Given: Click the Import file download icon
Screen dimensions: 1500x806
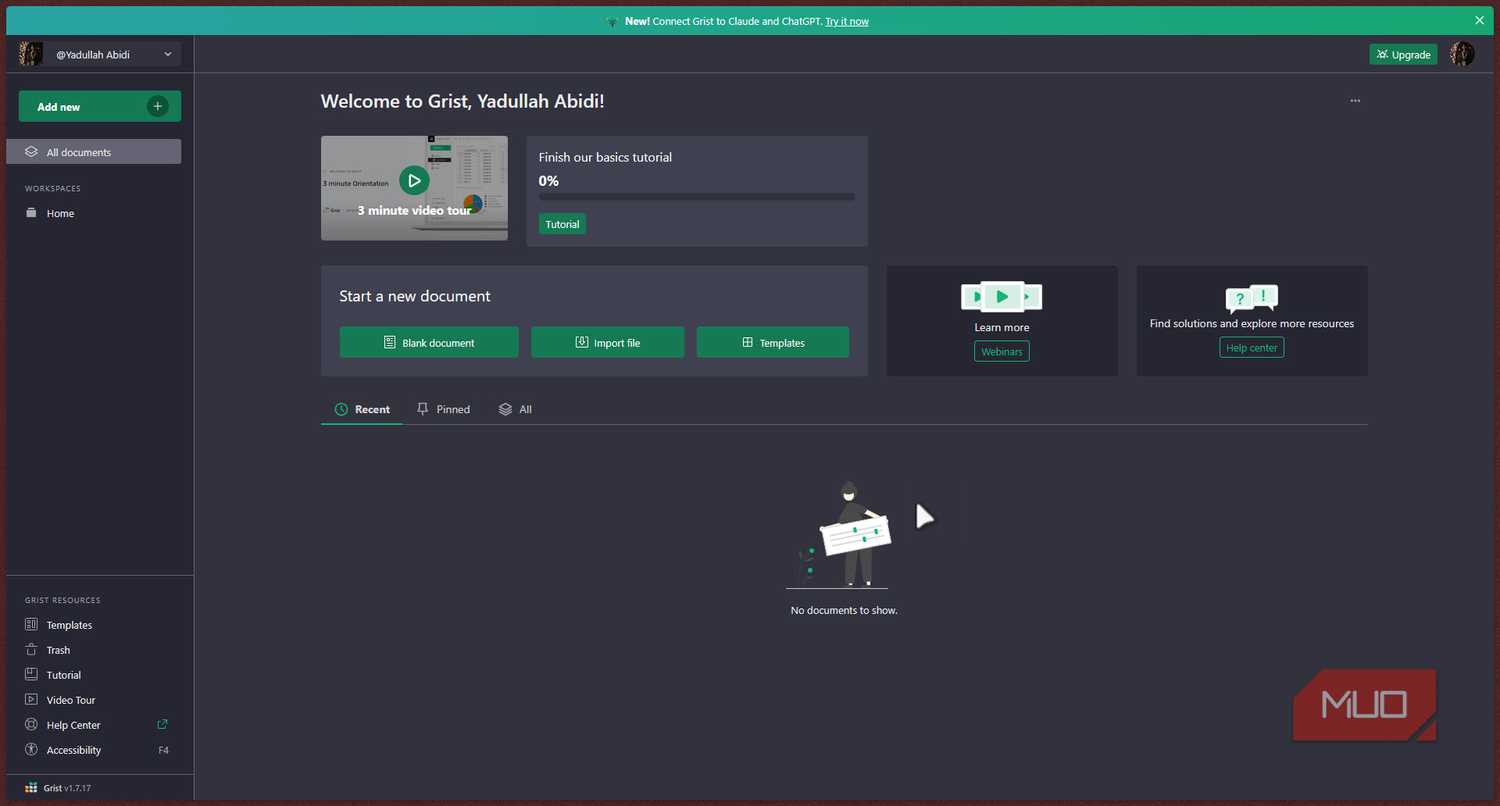Looking at the screenshot, I should pyautogui.click(x=582, y=342).
